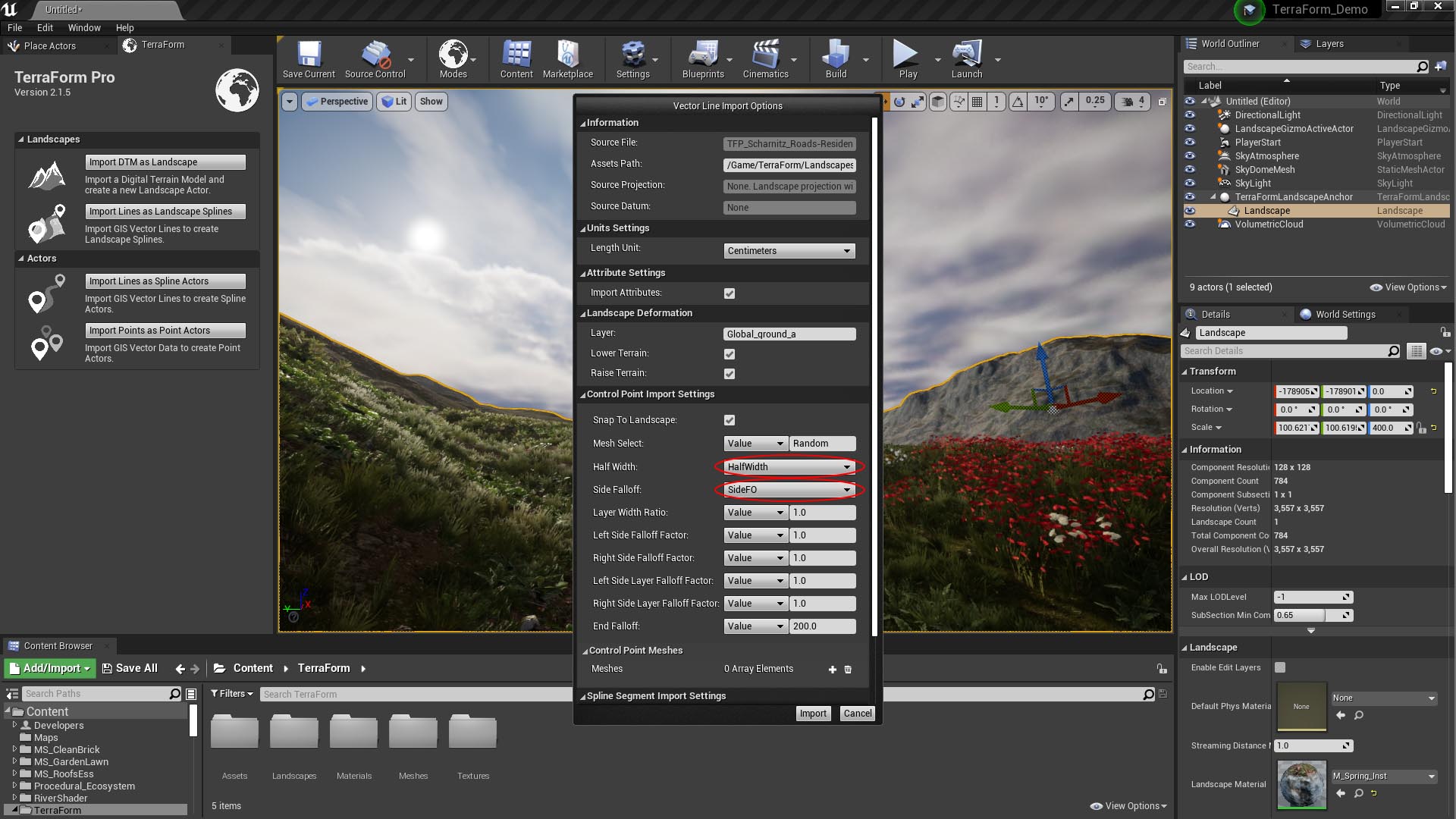The width and height of the screenshot is (1456, 819).
Task: Toggle grid snapping icon in viewport
Action: point(977,101)
